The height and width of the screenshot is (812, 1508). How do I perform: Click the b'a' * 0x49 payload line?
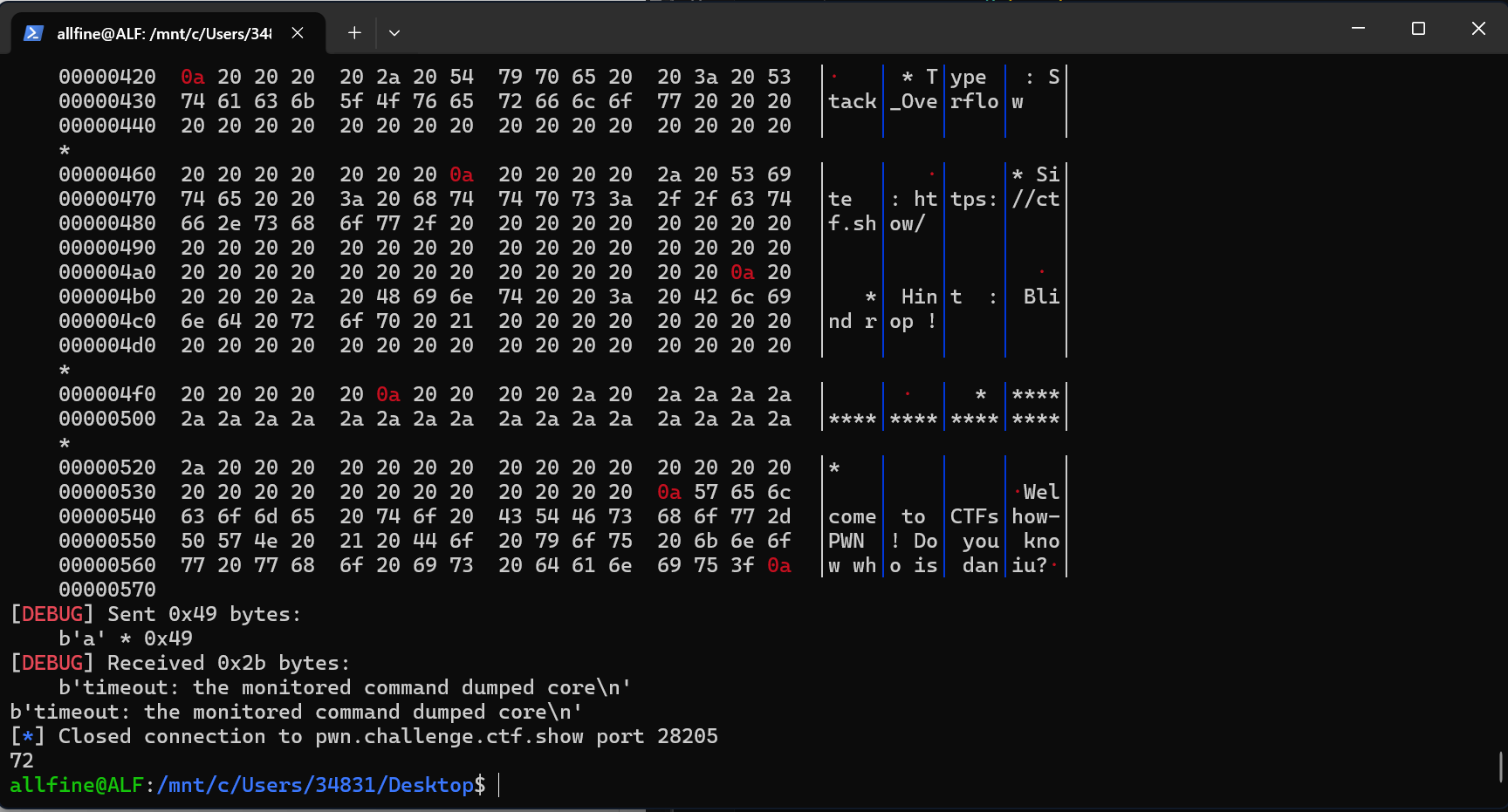126,638
